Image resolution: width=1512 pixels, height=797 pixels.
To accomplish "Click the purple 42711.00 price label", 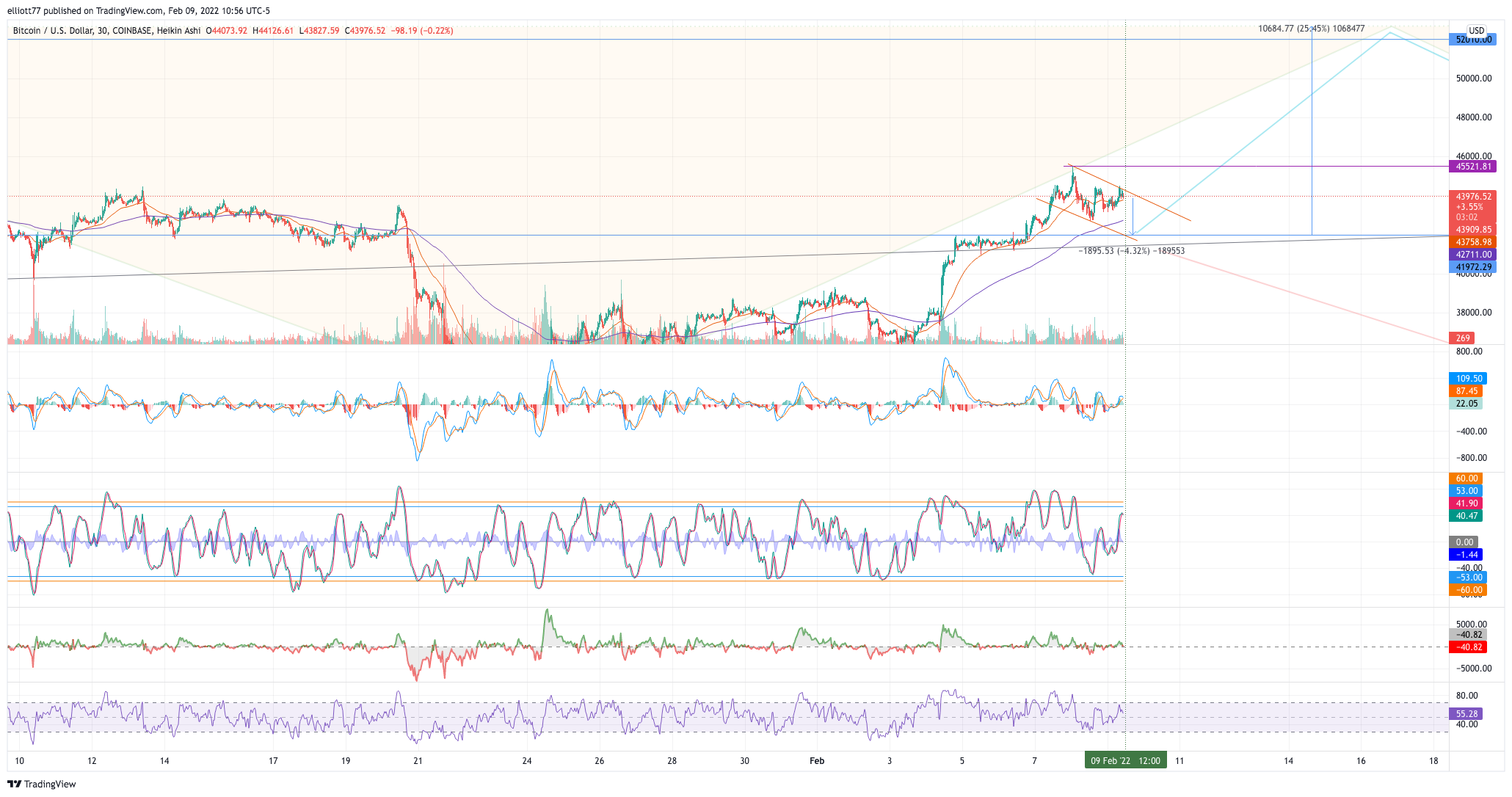I will pyautogui.click(x=1472, y=255).
